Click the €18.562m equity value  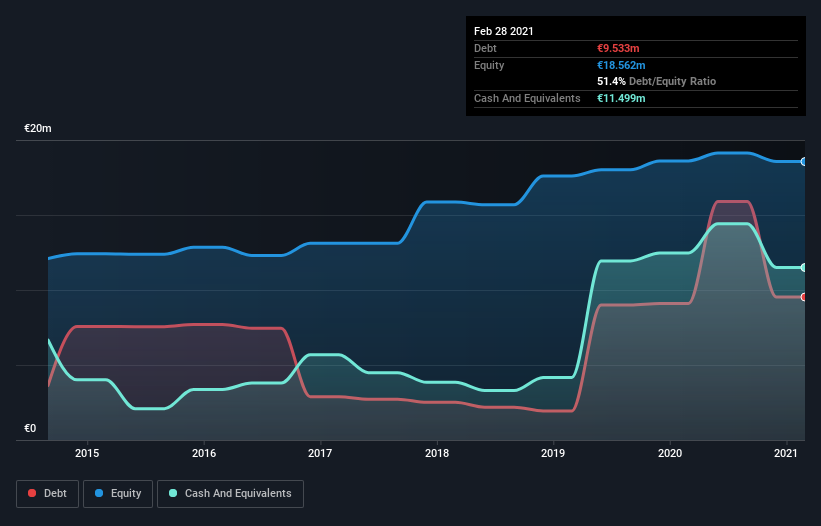tap(621, 65)
